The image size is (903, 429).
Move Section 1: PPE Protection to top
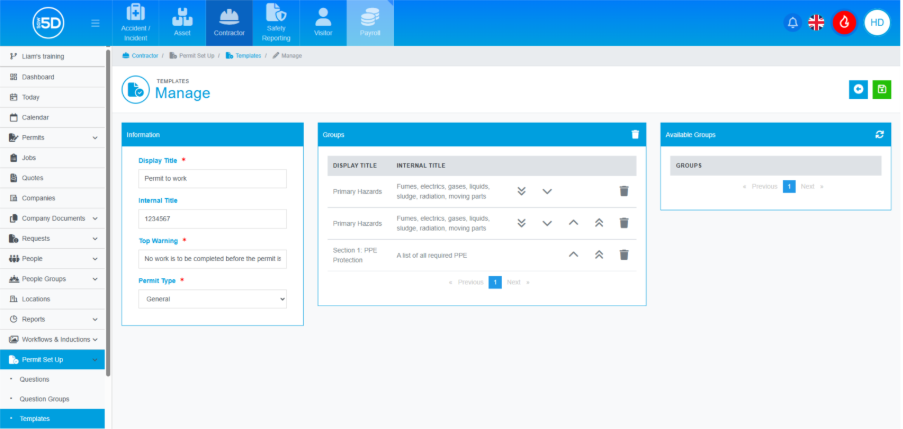point(598,255)
